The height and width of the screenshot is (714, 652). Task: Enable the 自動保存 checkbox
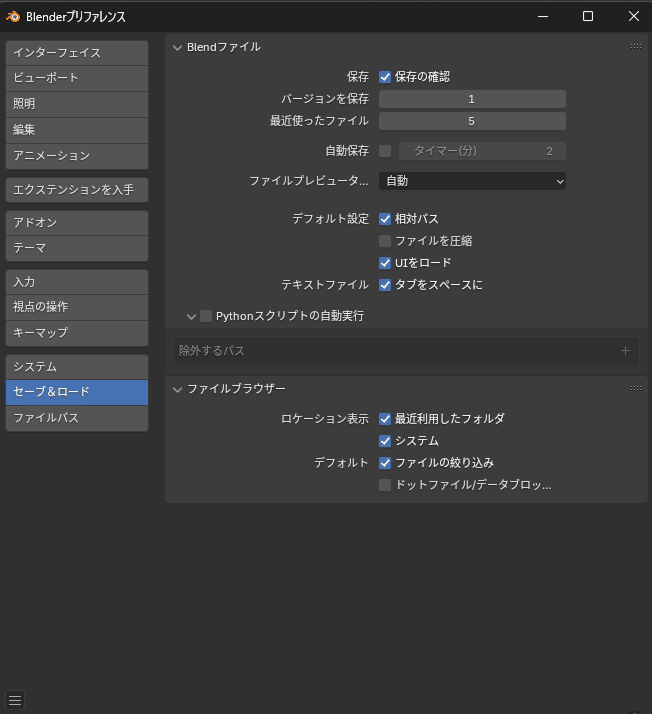click(x=385, y=151)
